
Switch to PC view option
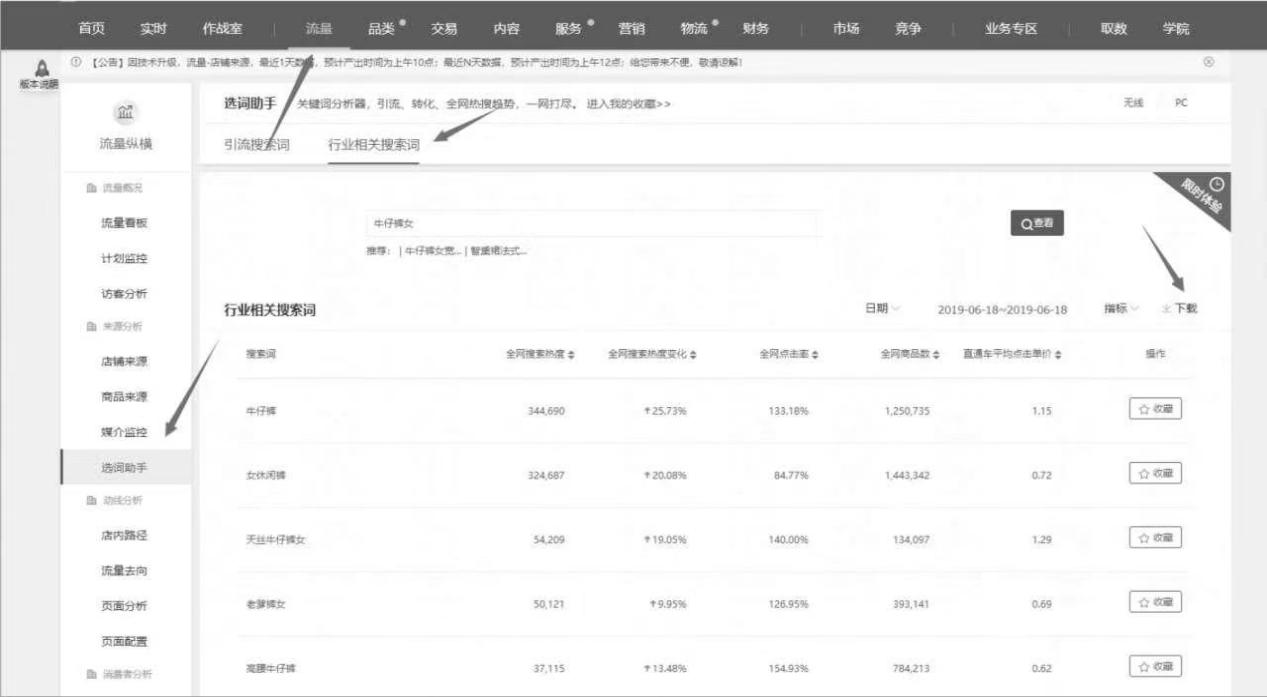(x=1180, y=104)
